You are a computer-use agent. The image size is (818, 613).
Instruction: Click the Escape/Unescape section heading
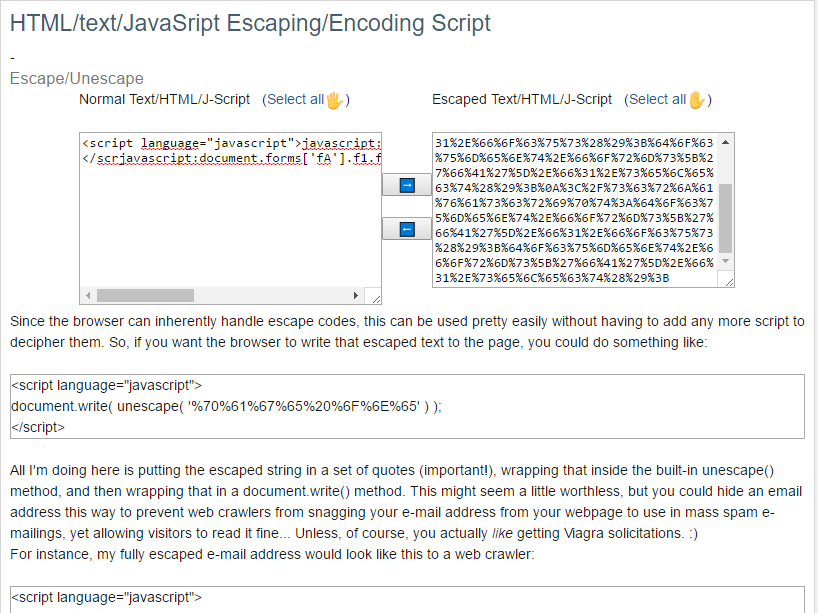click(77, 78)
